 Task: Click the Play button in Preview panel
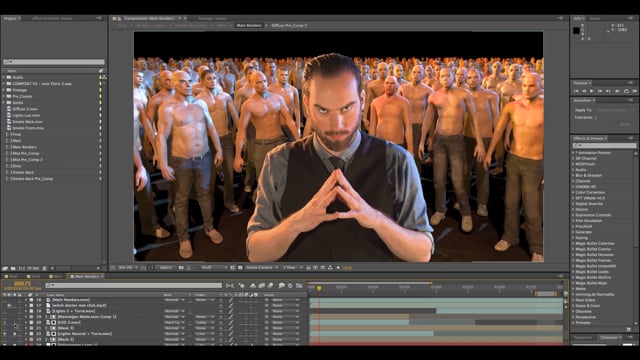(591, 91)
